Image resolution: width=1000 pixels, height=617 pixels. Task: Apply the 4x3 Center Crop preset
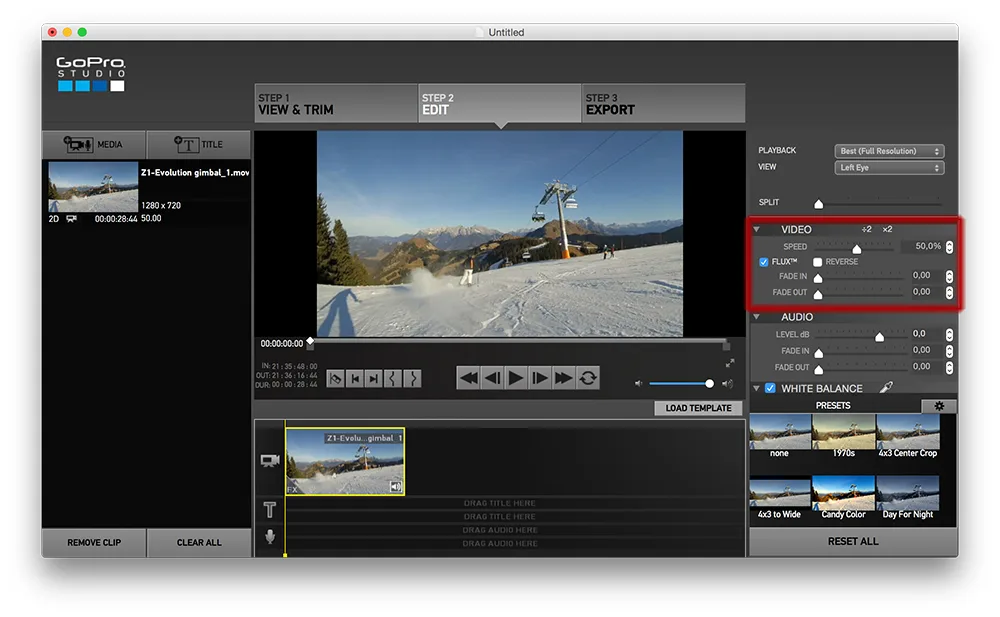(x=908, y=436)
